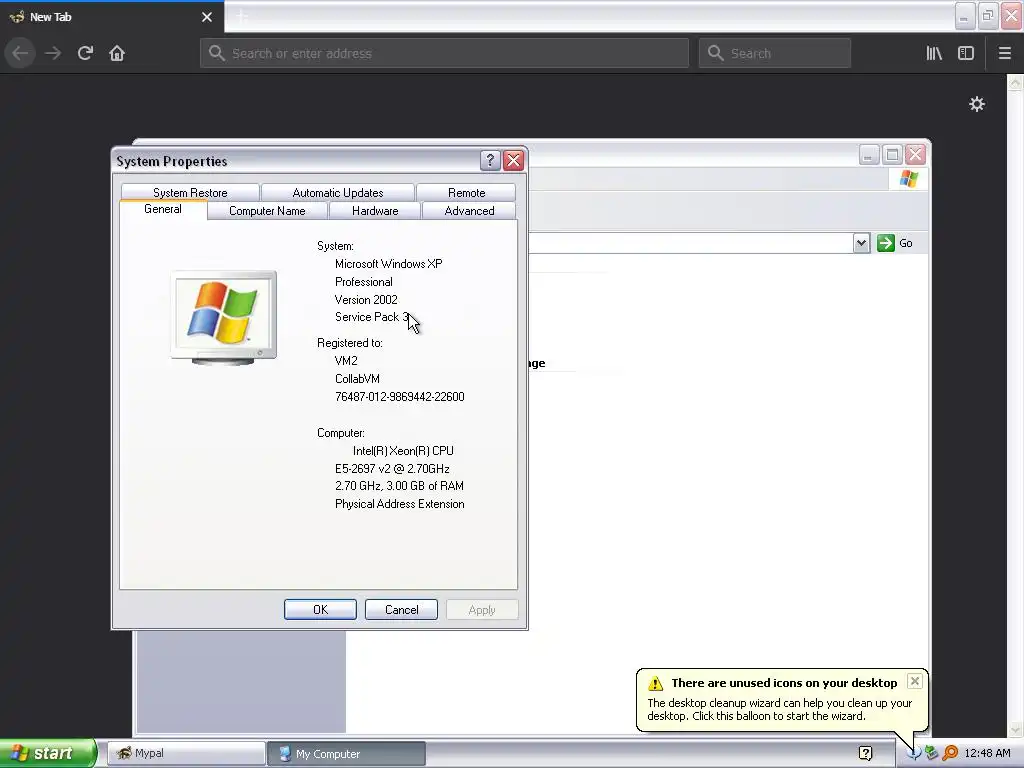The height and width of the screenshot is (768, 1024).
Task: Open a new browser tab with plus
Action: coord(242,16)
